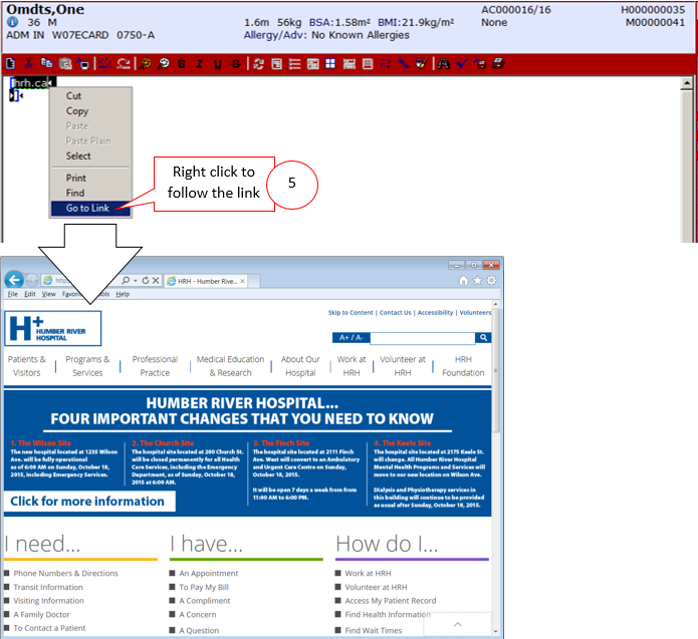
Task: Click the binoculars Find icon in toolbar
Action: tap(443, 64)
